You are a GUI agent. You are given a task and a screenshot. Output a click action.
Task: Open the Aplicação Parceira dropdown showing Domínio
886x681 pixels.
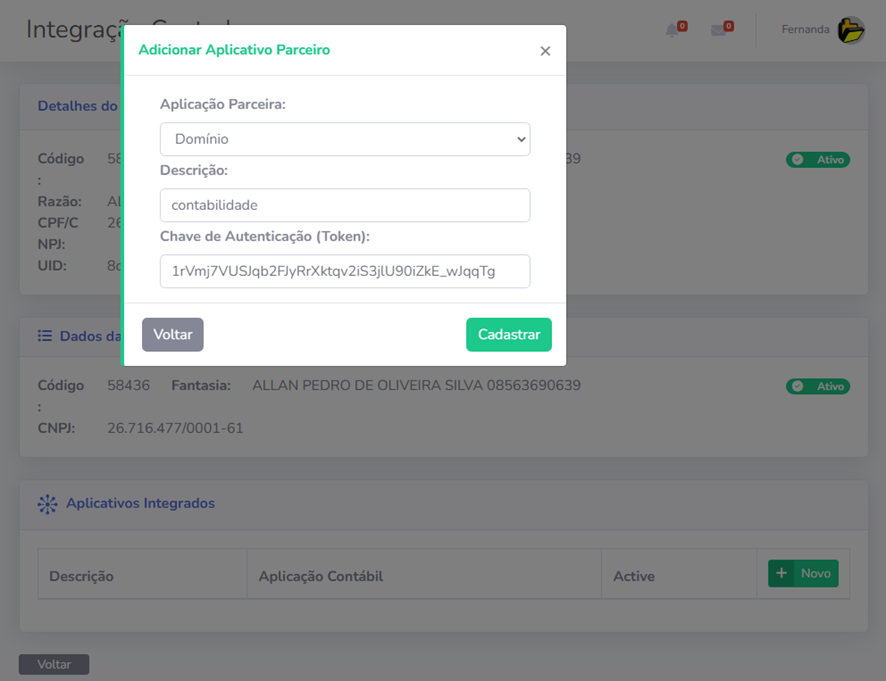pyautogui.click(x=344, y=139)
